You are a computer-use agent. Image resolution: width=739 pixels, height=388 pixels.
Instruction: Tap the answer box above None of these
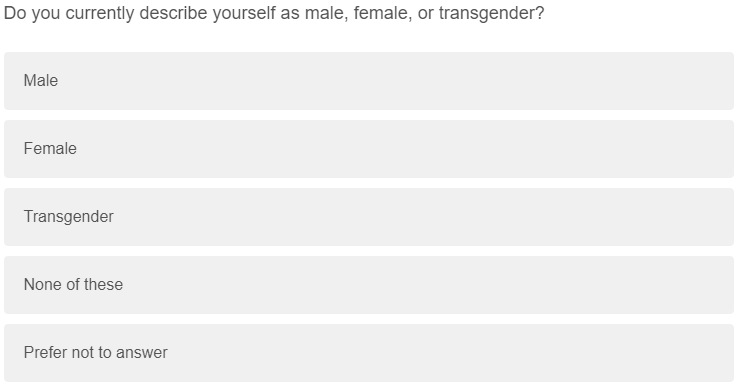369,217
